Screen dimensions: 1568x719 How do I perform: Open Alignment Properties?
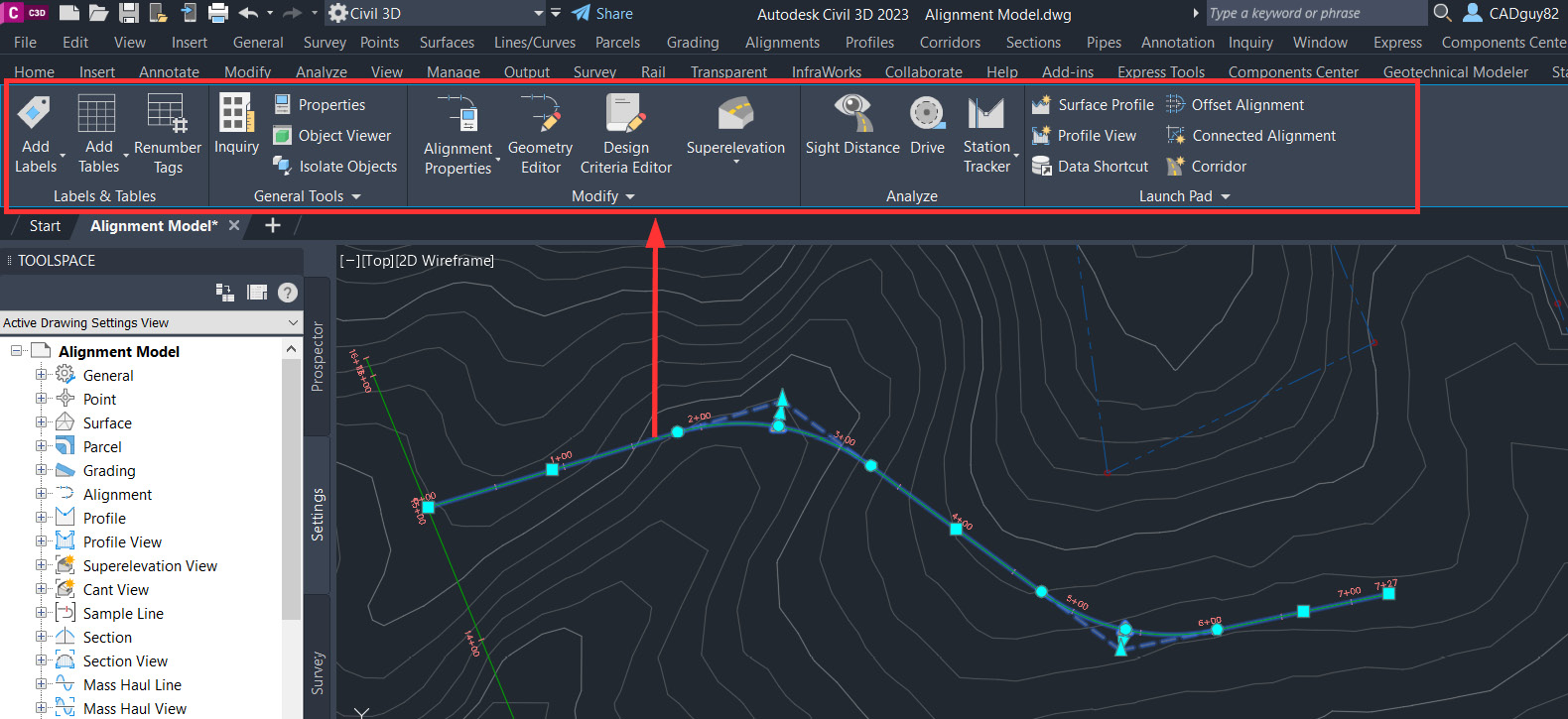coord(457,135)
